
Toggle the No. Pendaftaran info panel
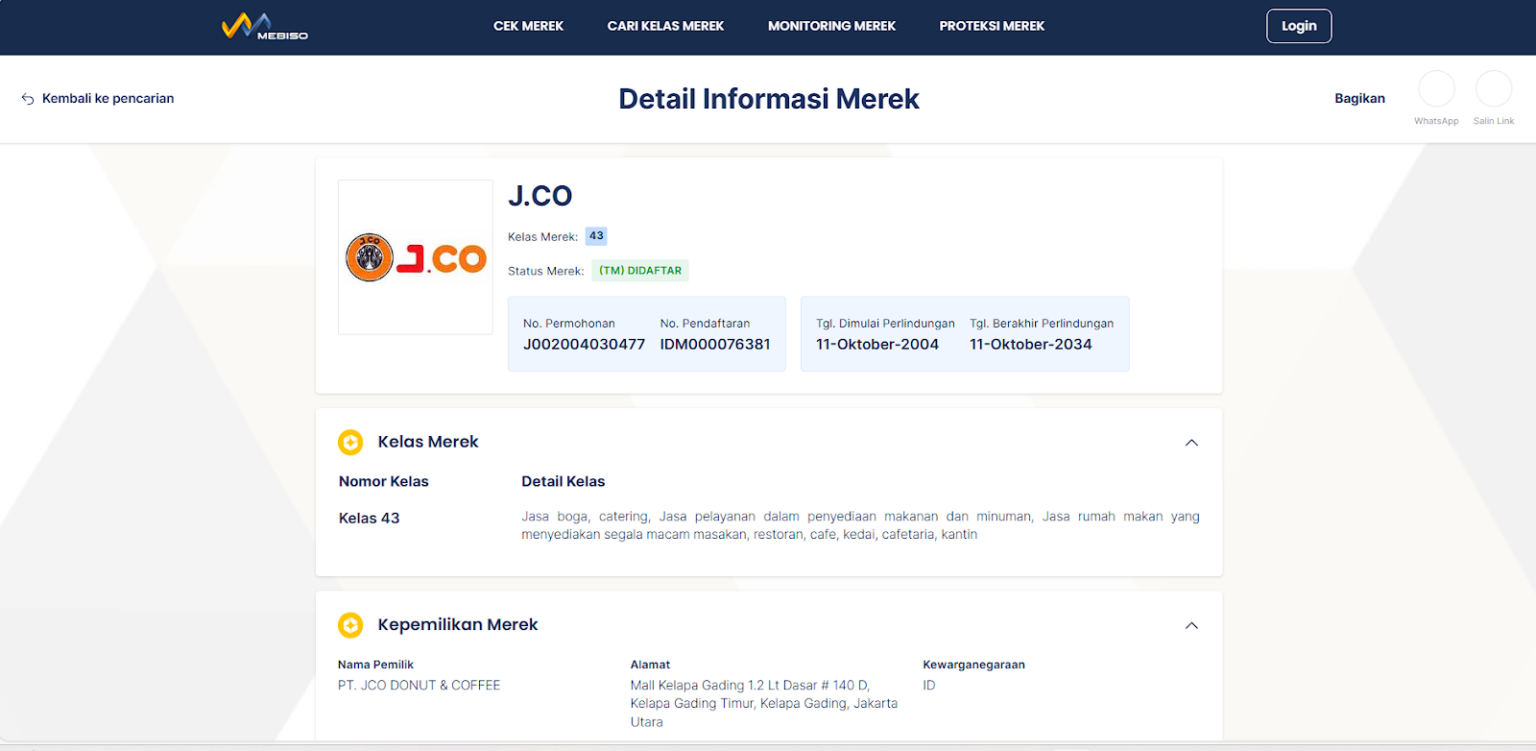coord(714,334)
